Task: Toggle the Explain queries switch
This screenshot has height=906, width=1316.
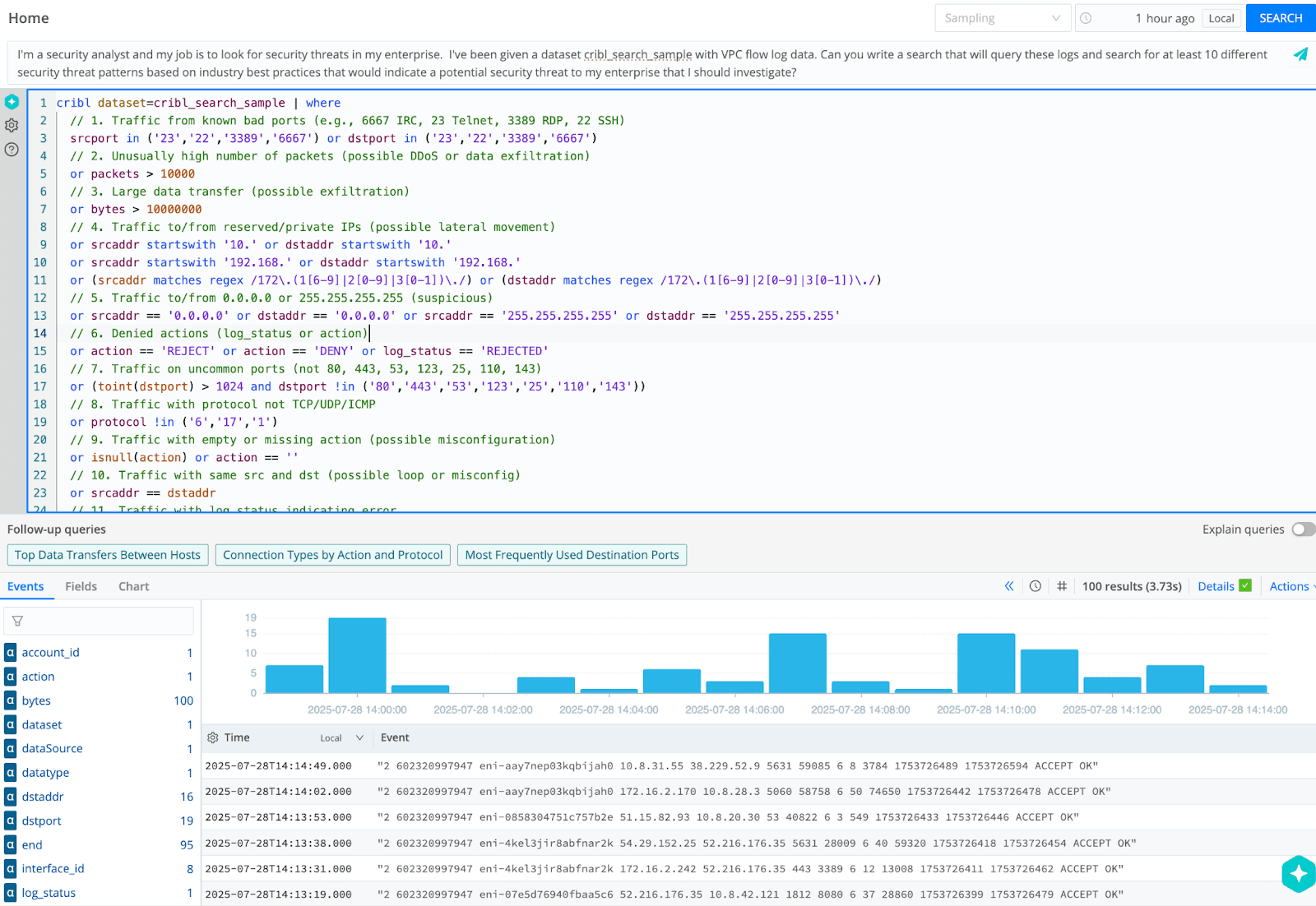Action: coord(1302,529)
